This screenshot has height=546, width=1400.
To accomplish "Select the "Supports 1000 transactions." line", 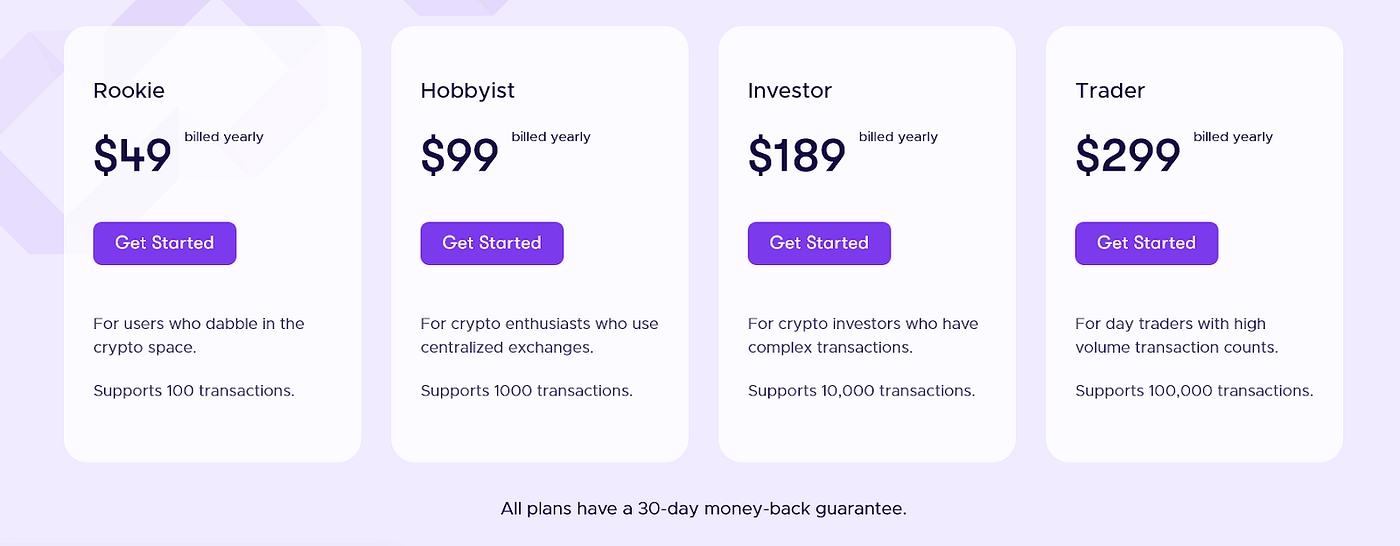I will [x=526, y=390].
